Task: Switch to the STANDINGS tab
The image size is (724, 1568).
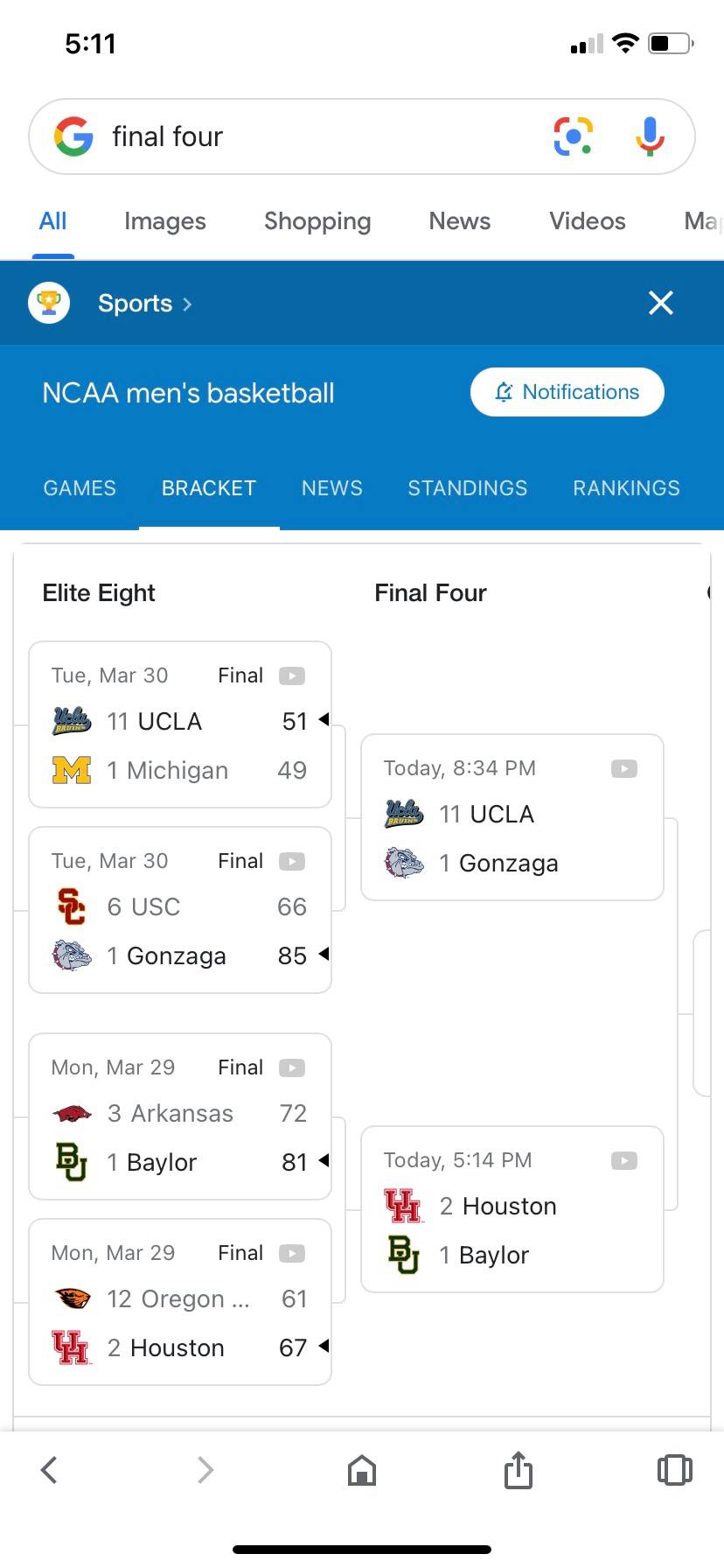Action: pos(468,488)
